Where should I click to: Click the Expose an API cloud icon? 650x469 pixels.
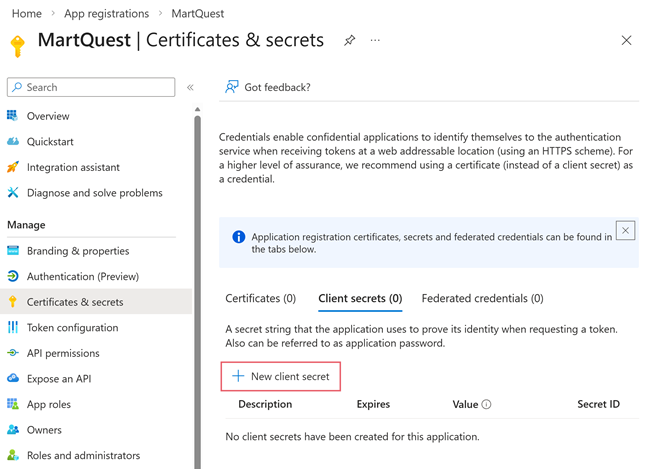pyautogui.click(x=13, y=378)
